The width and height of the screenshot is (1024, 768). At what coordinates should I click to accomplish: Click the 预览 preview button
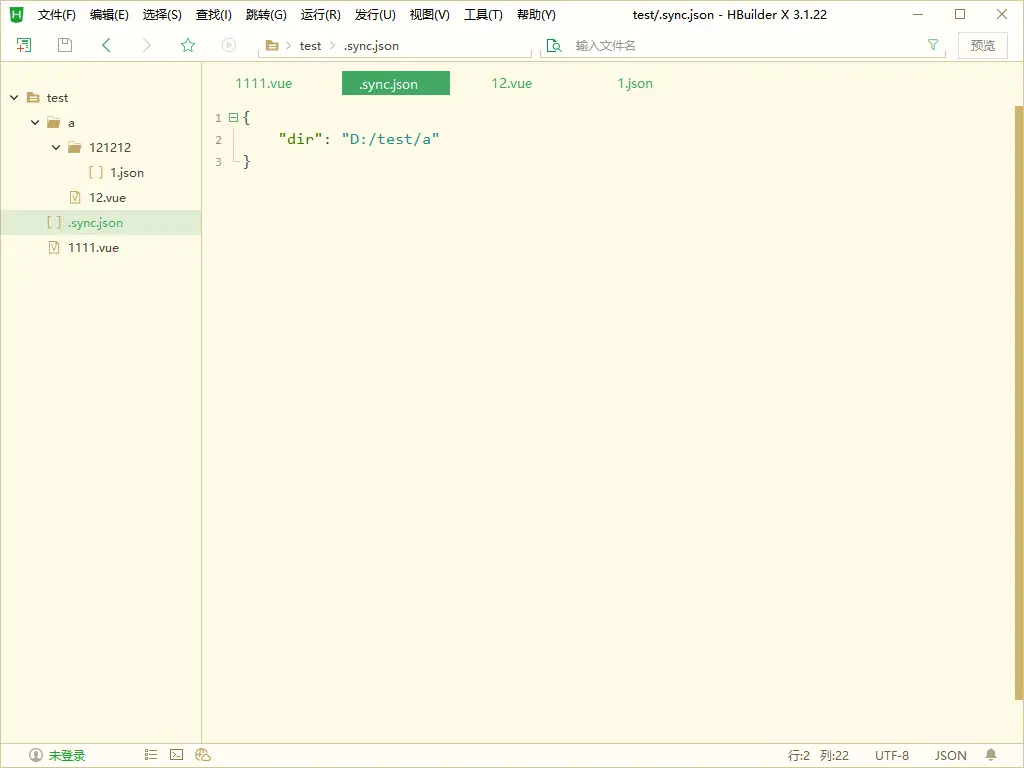click(983, 45)
